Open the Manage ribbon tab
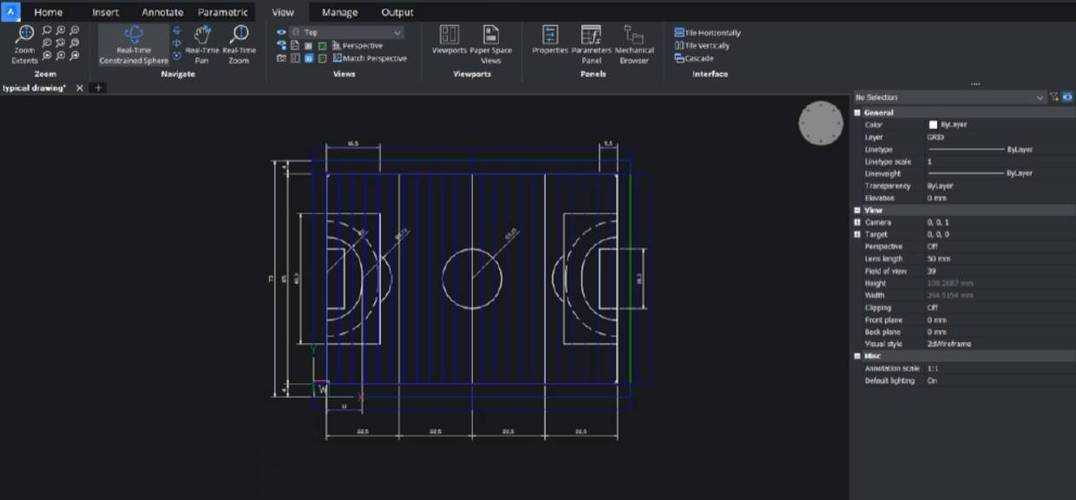 pyautogui.click(x=339, y=12)
